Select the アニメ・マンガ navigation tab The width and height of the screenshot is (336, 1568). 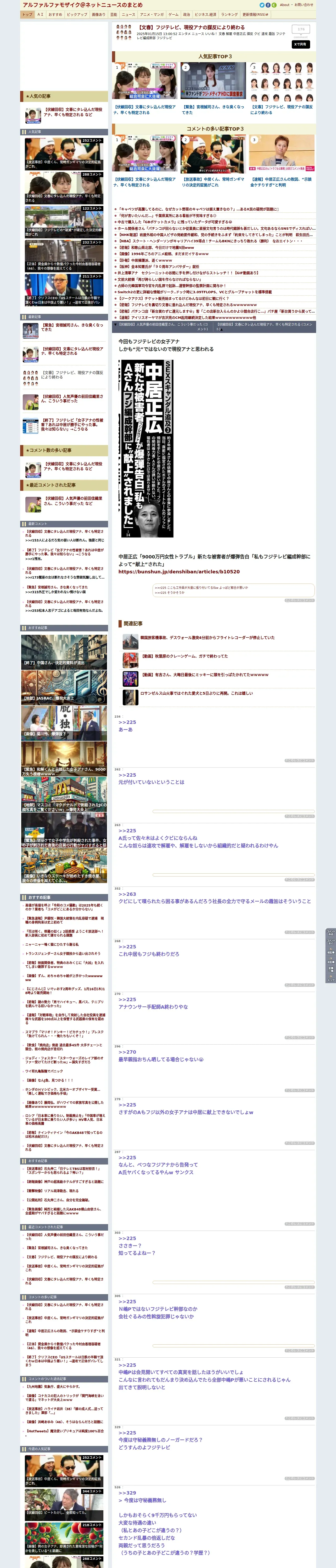coord(152,14)
